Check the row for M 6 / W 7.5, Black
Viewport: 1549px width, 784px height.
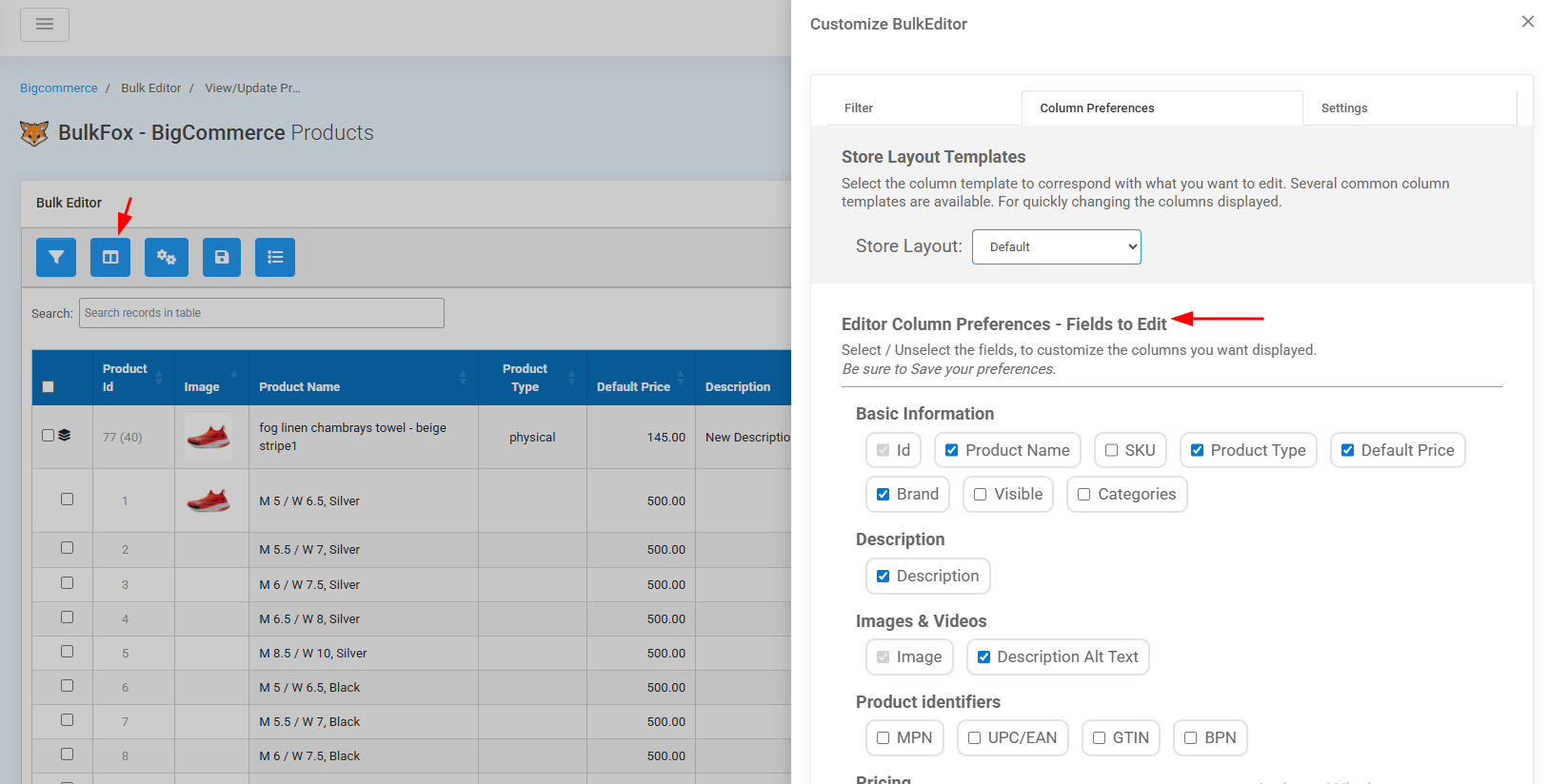67,754
